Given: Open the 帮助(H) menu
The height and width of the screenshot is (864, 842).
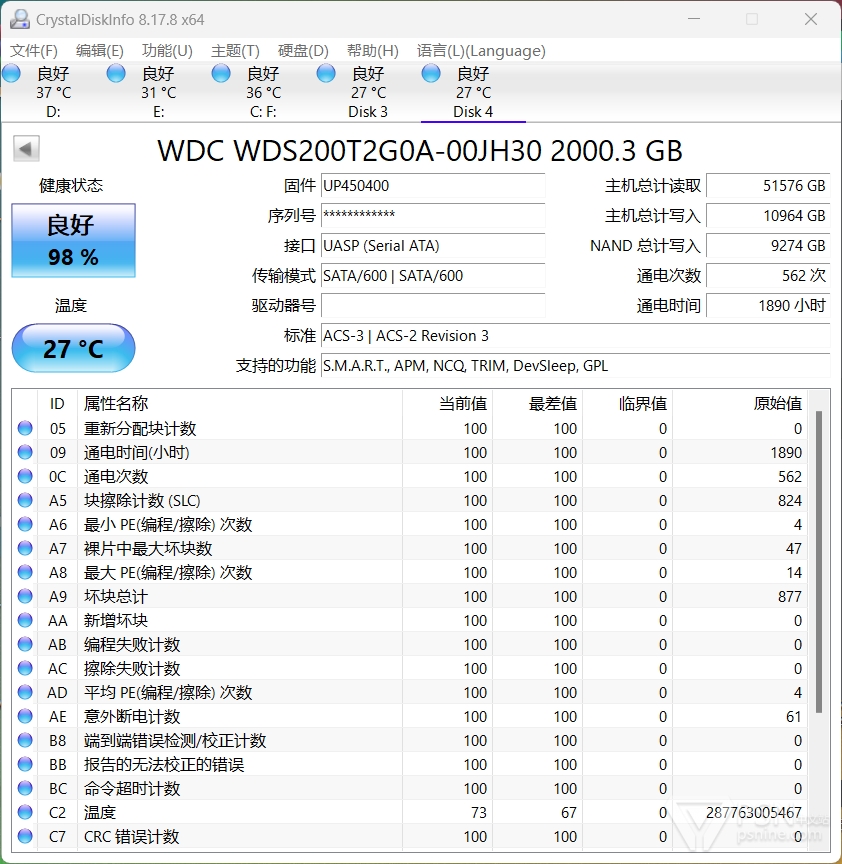Looking at the screenshot, I should 373,51.
